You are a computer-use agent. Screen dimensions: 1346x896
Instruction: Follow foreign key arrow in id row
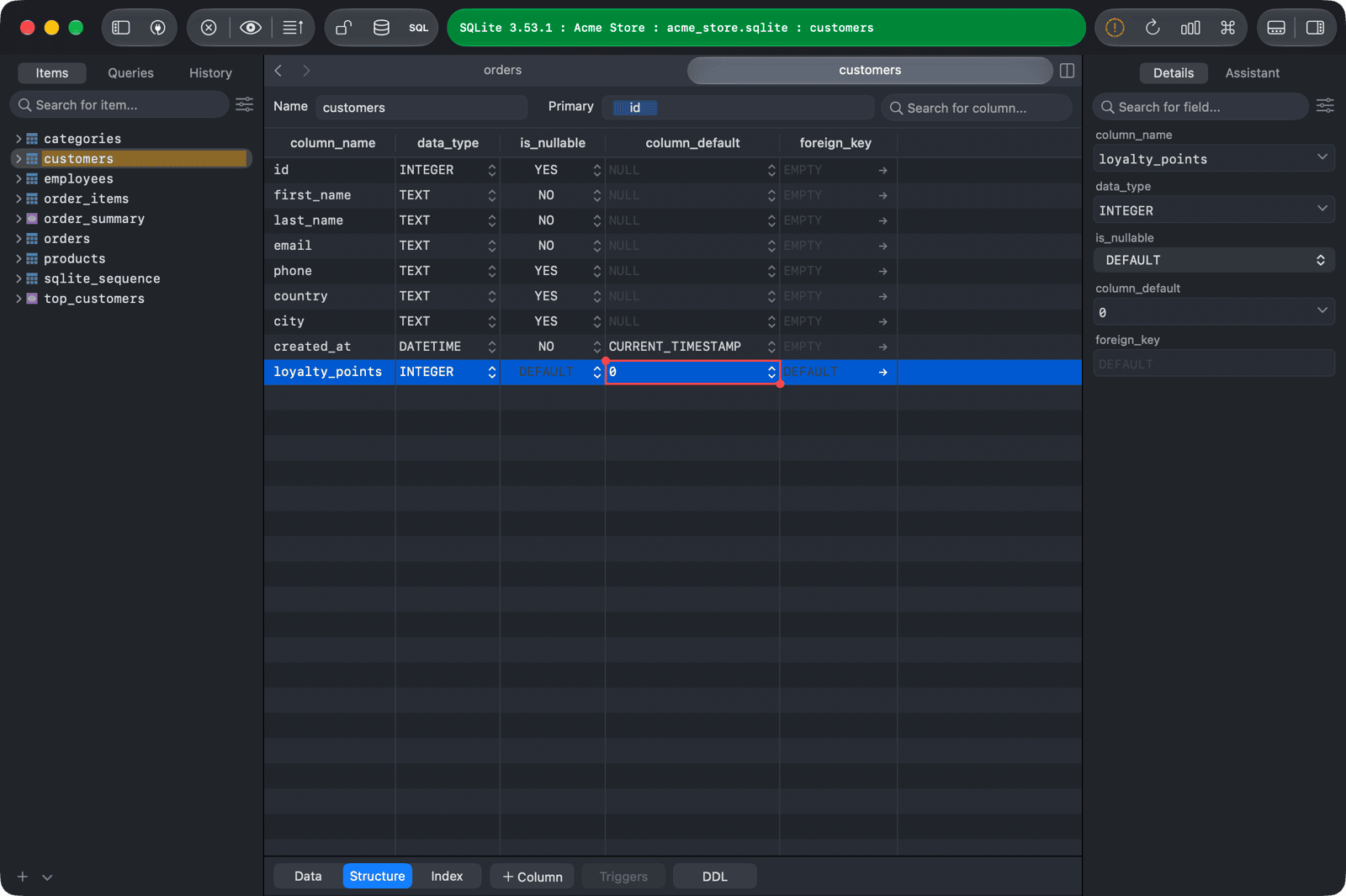tap(882, 170)
